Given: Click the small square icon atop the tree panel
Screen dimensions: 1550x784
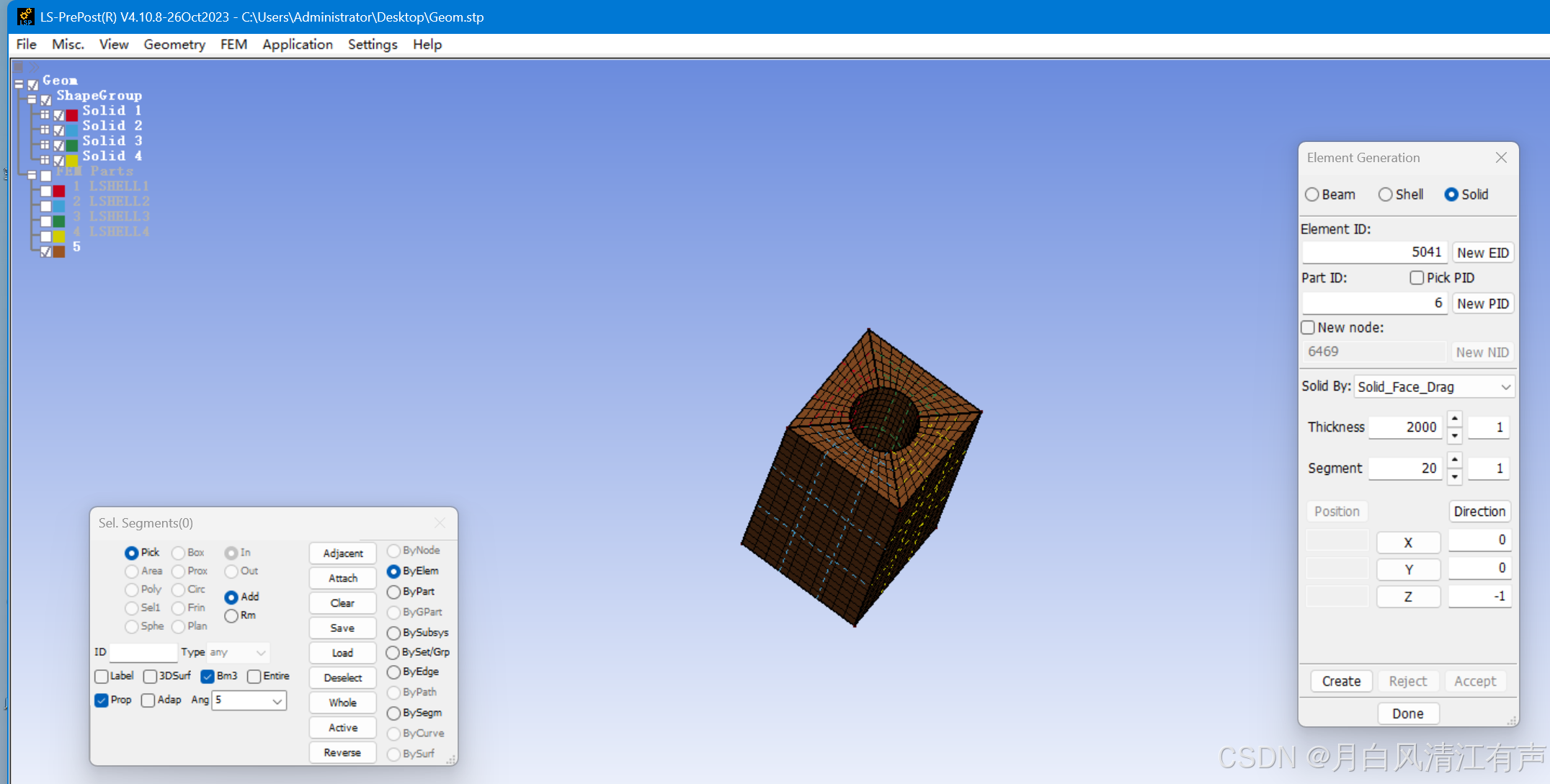Looking at the screenshot, I should point(19,67).
